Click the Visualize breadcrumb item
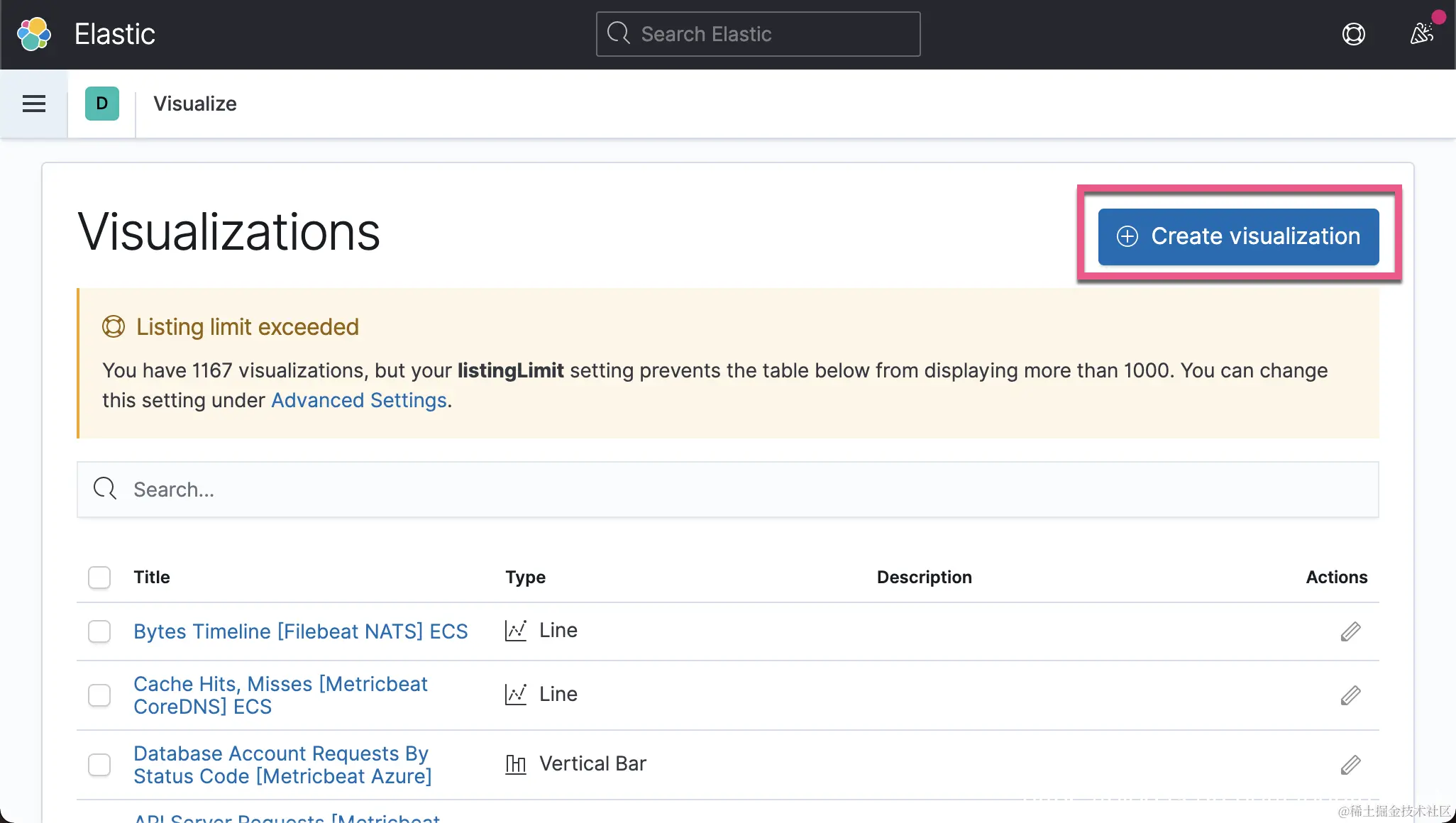1456x823 pixels. point(195,104)
